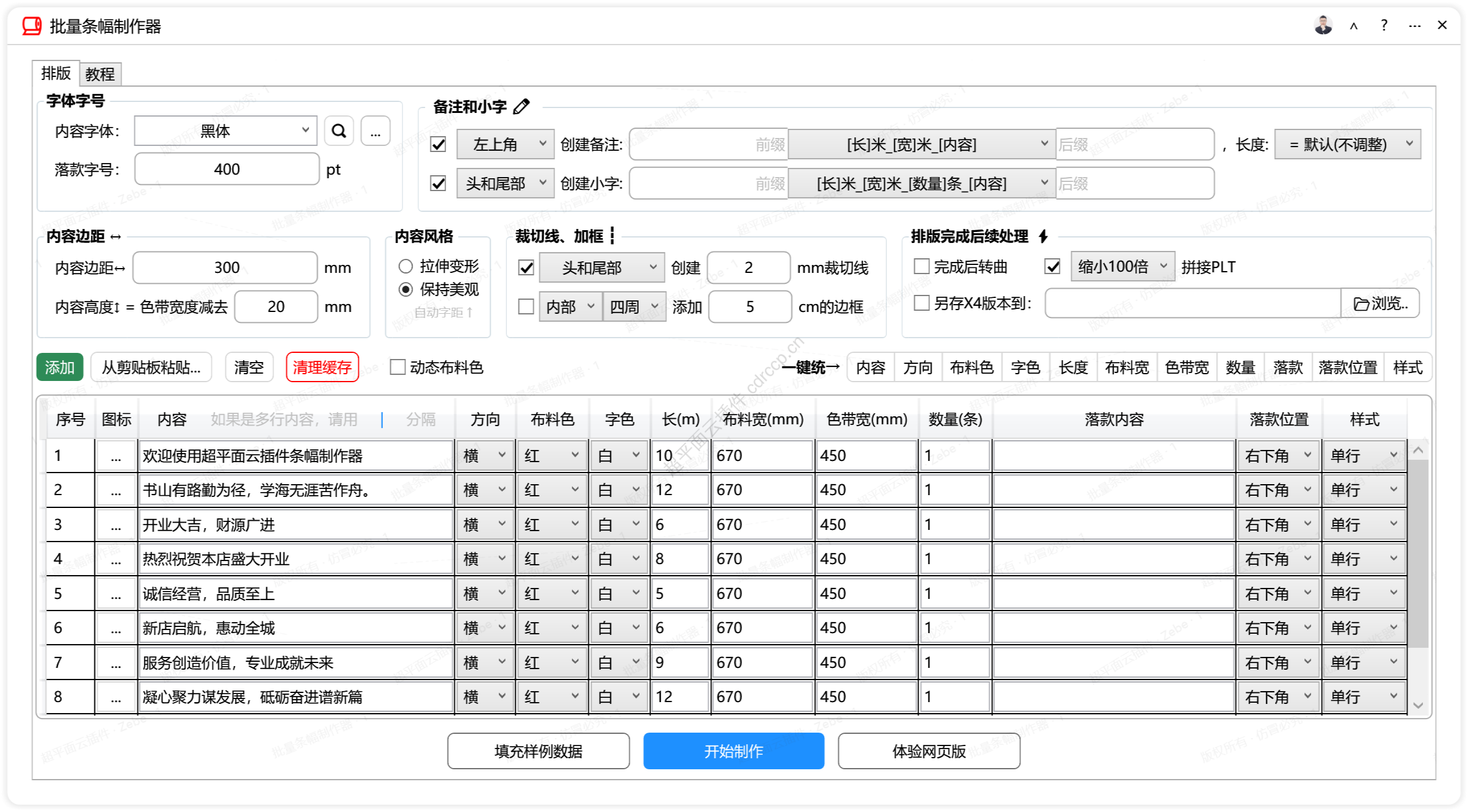Click 一键统 布料色 button
1468x812 pixels.
pos(972,368)
